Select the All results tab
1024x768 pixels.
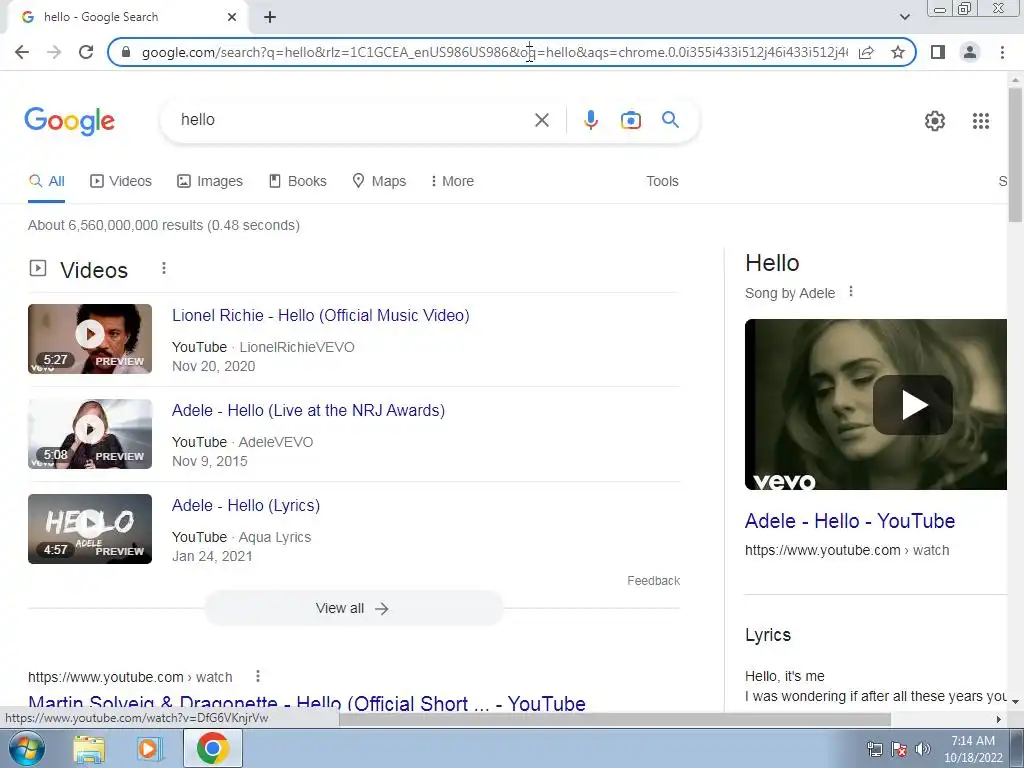[46, 182]
